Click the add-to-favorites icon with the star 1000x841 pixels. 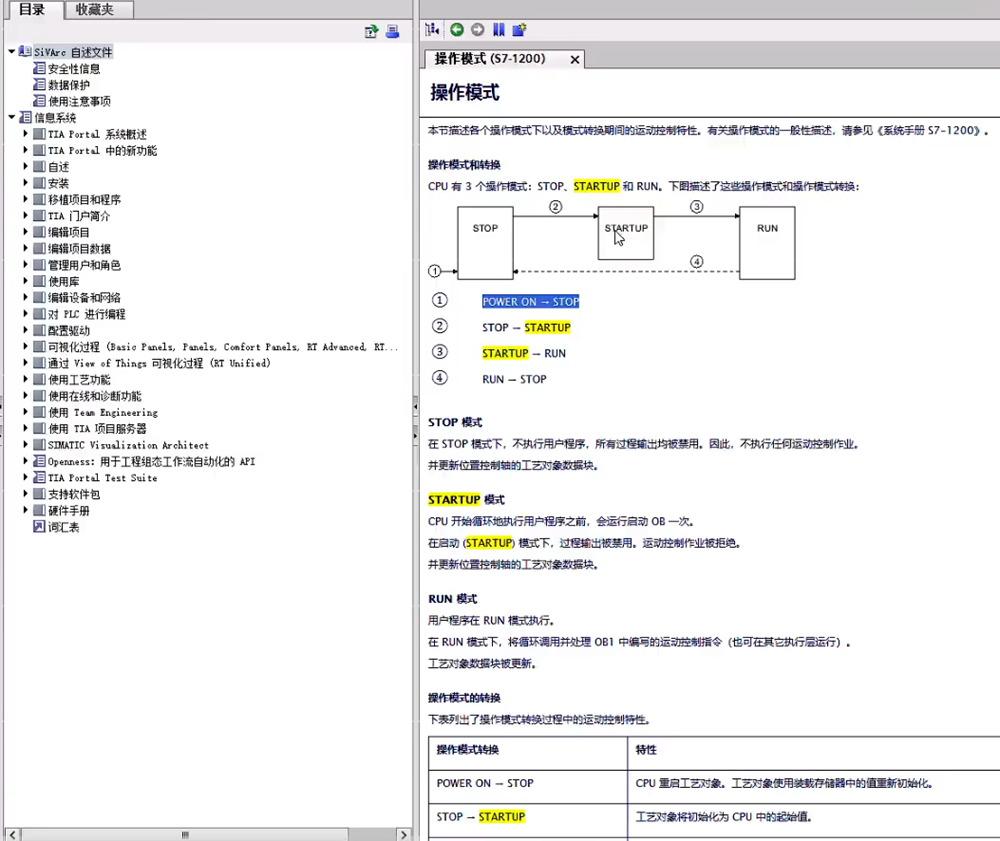(519, 30)
